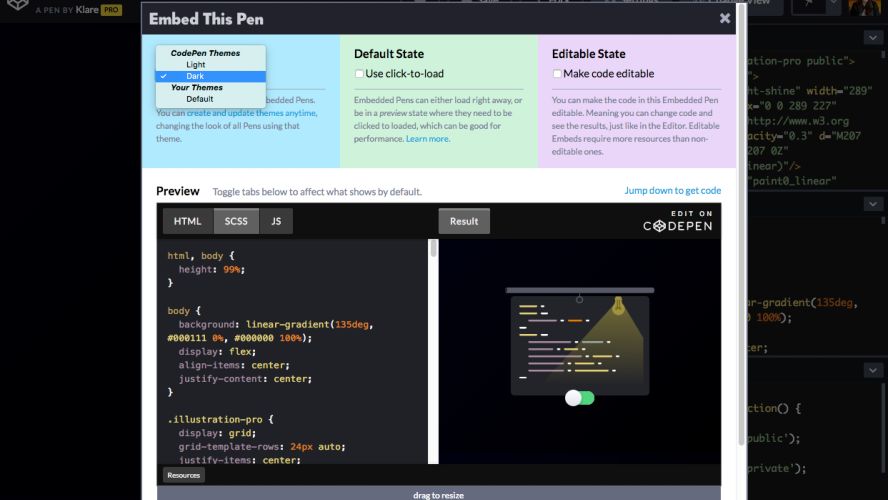Click the modal's vertical scrollbar

point(741,227)
